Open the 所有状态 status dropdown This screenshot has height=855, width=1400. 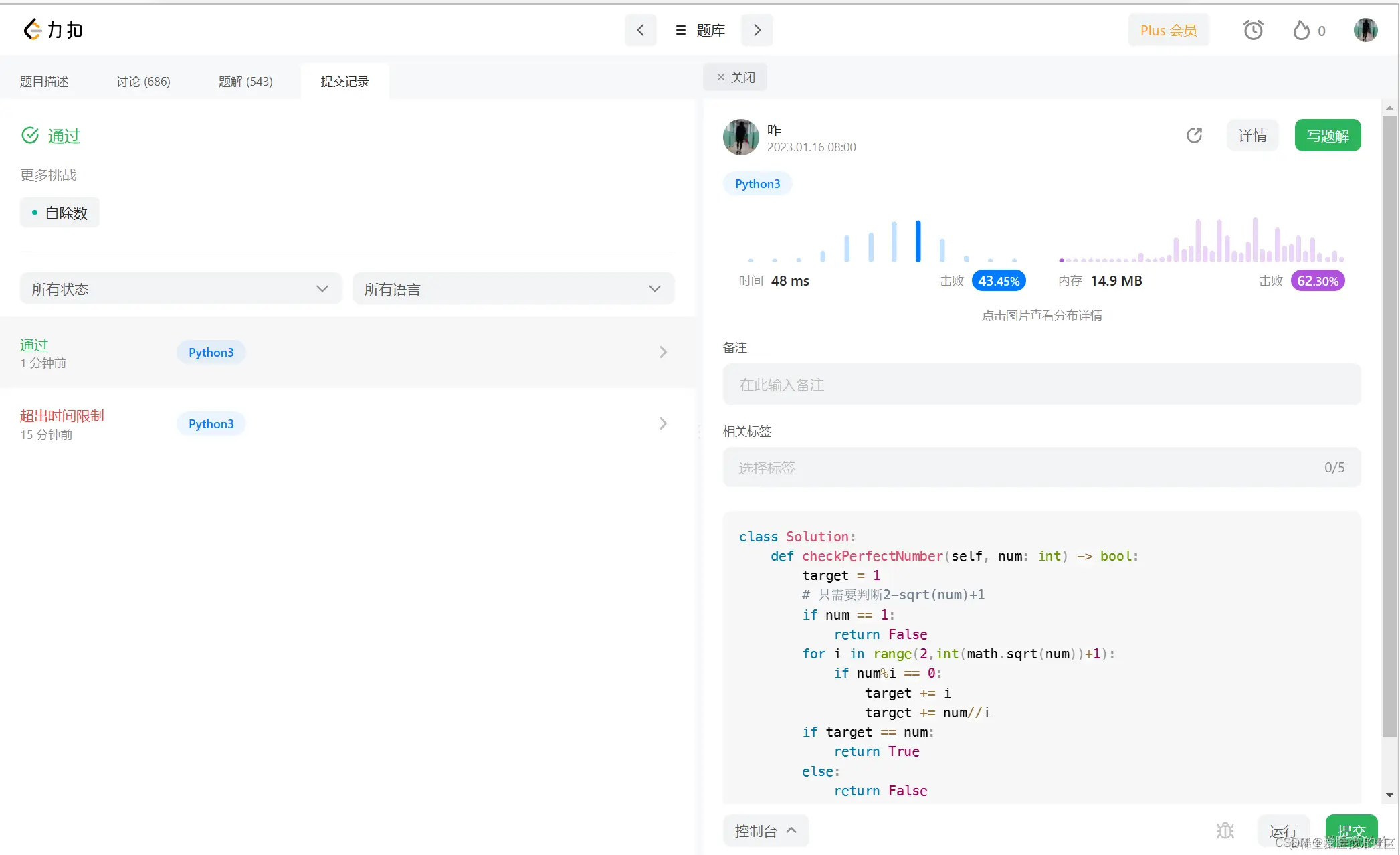click(x=181, y=289)
